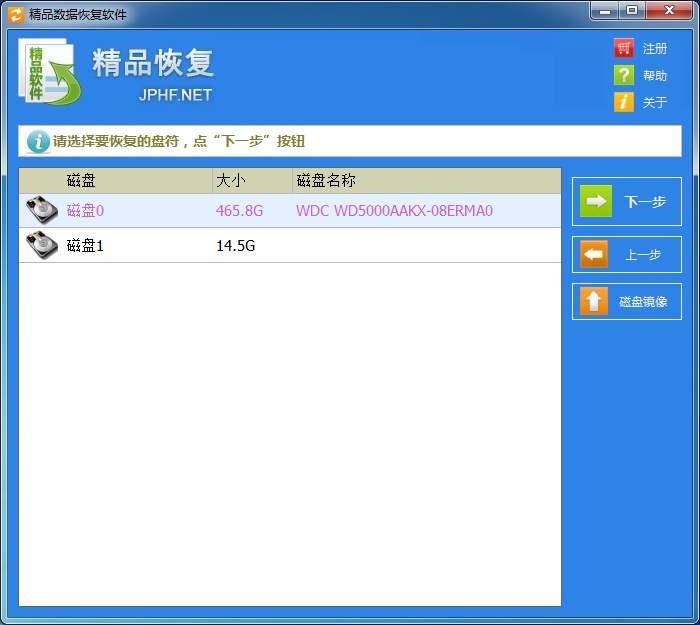700x625 pixels.
Task: Click the green question mark help icon
Action: [624, 75]
